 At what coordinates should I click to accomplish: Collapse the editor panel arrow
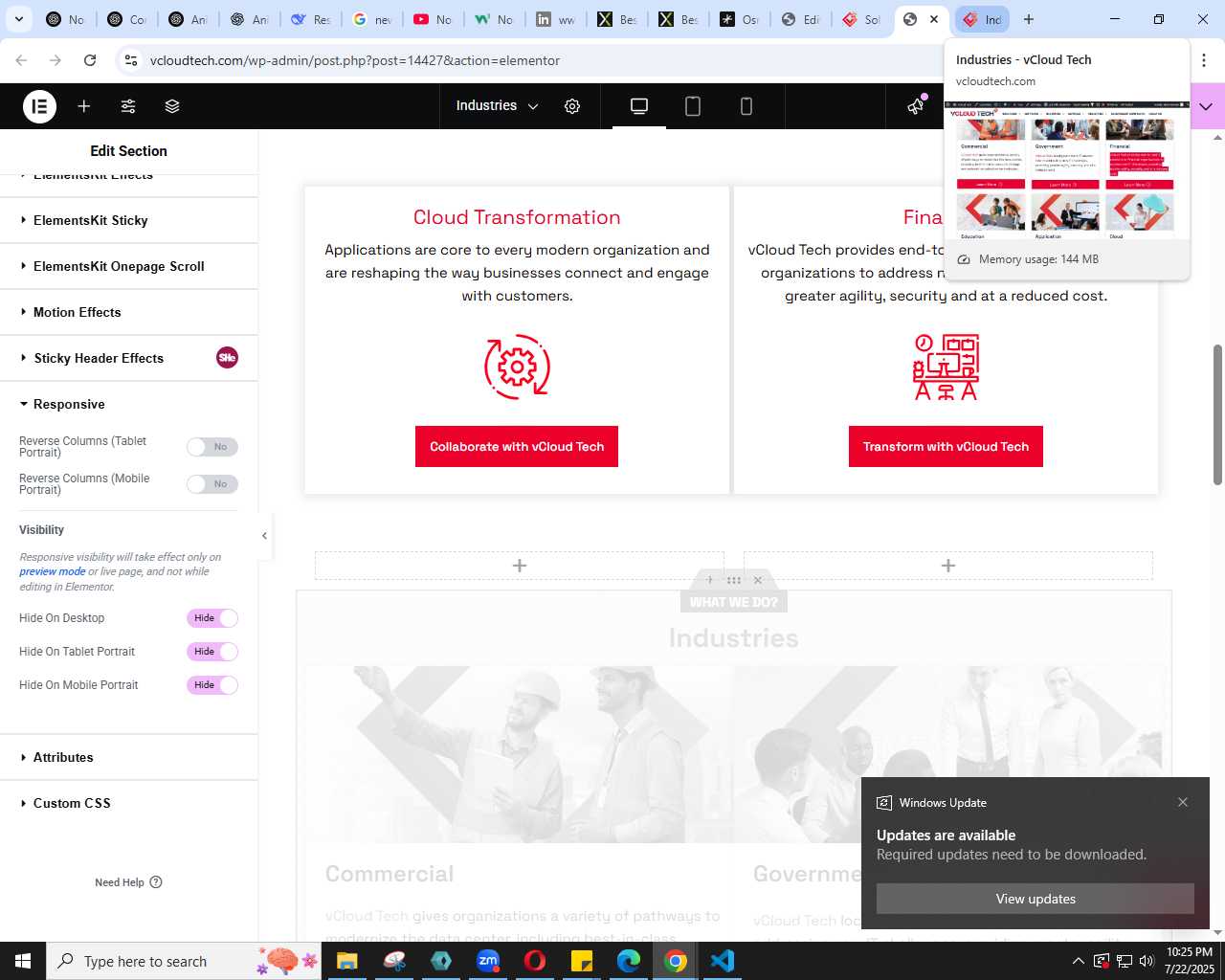pos(264,536)
